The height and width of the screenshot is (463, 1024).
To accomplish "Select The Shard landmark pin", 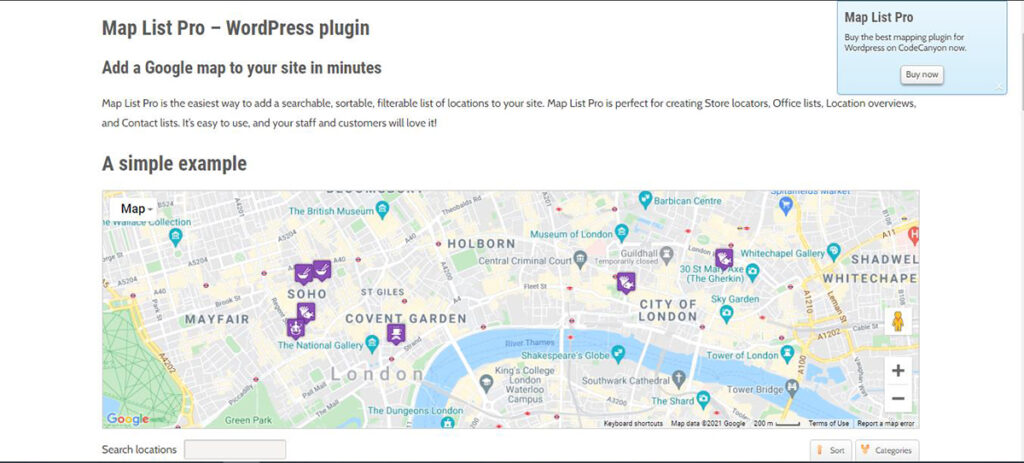I will (704, 400).
